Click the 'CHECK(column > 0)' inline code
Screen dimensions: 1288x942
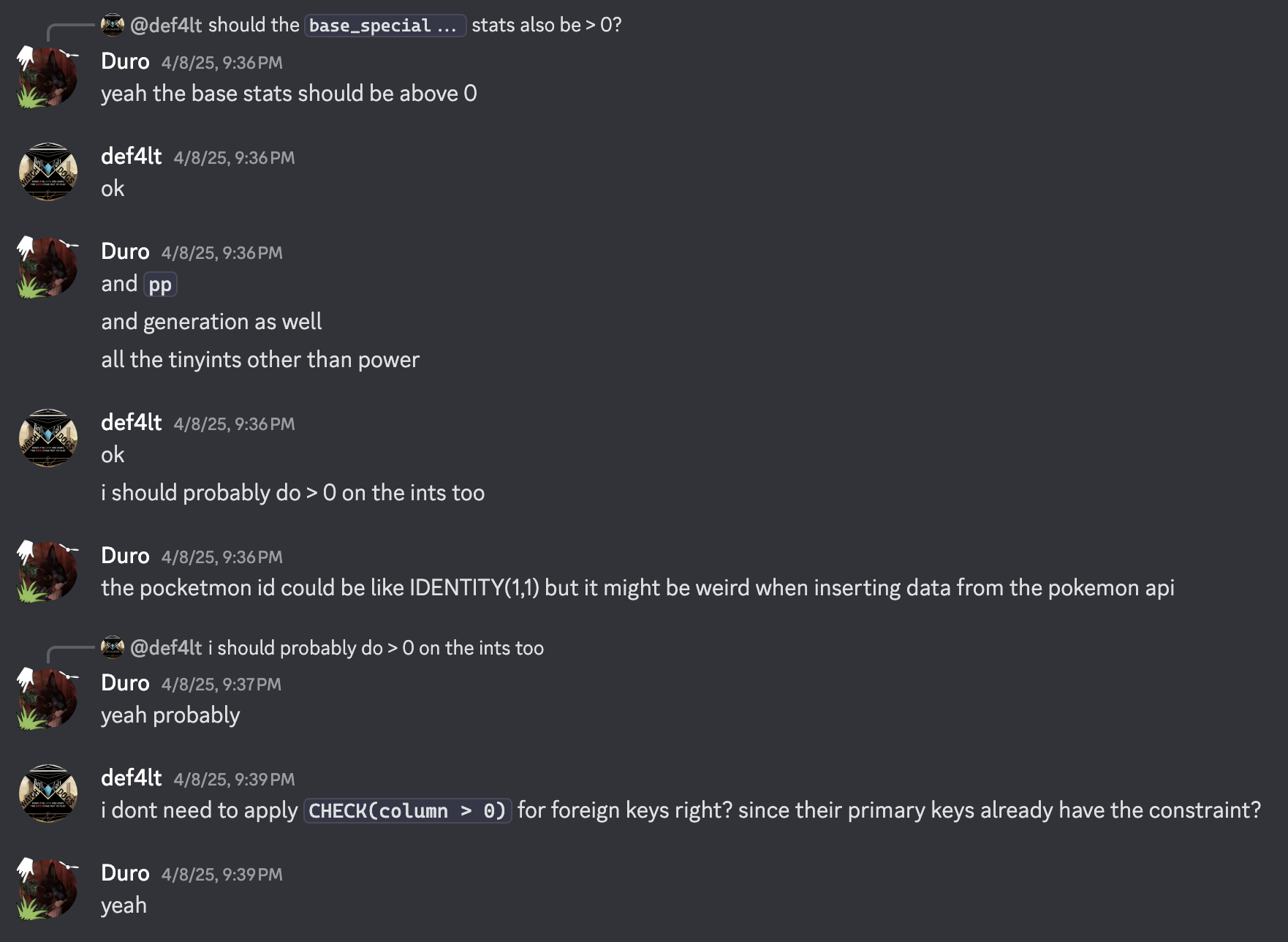tap(407, 810)
